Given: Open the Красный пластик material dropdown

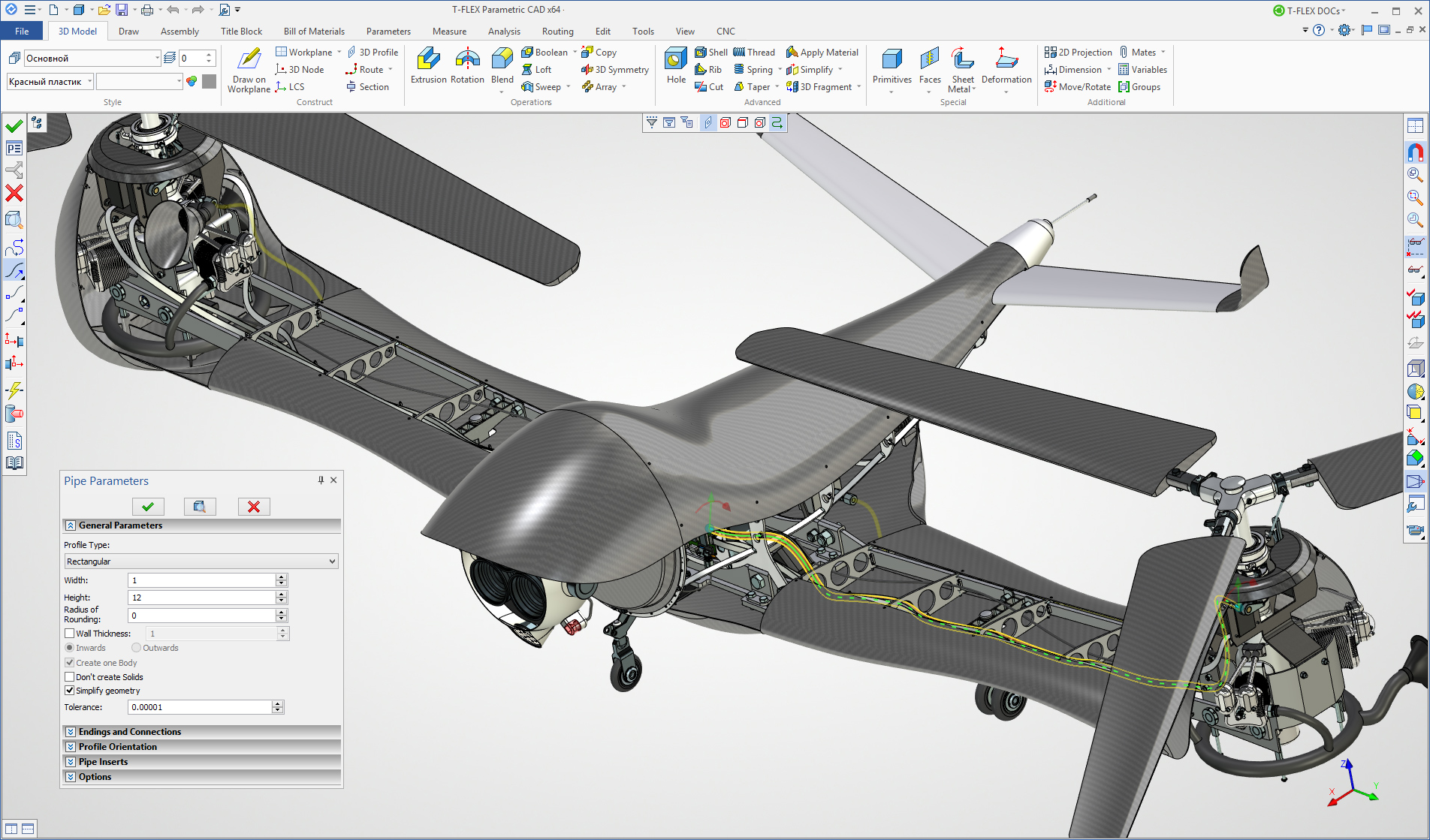Looking at the screenshot, I should 89,82.
